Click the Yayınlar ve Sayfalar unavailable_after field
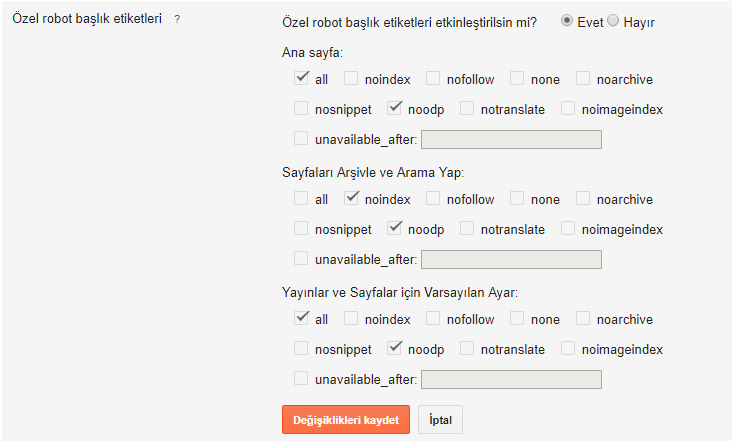 coord(511,380)
